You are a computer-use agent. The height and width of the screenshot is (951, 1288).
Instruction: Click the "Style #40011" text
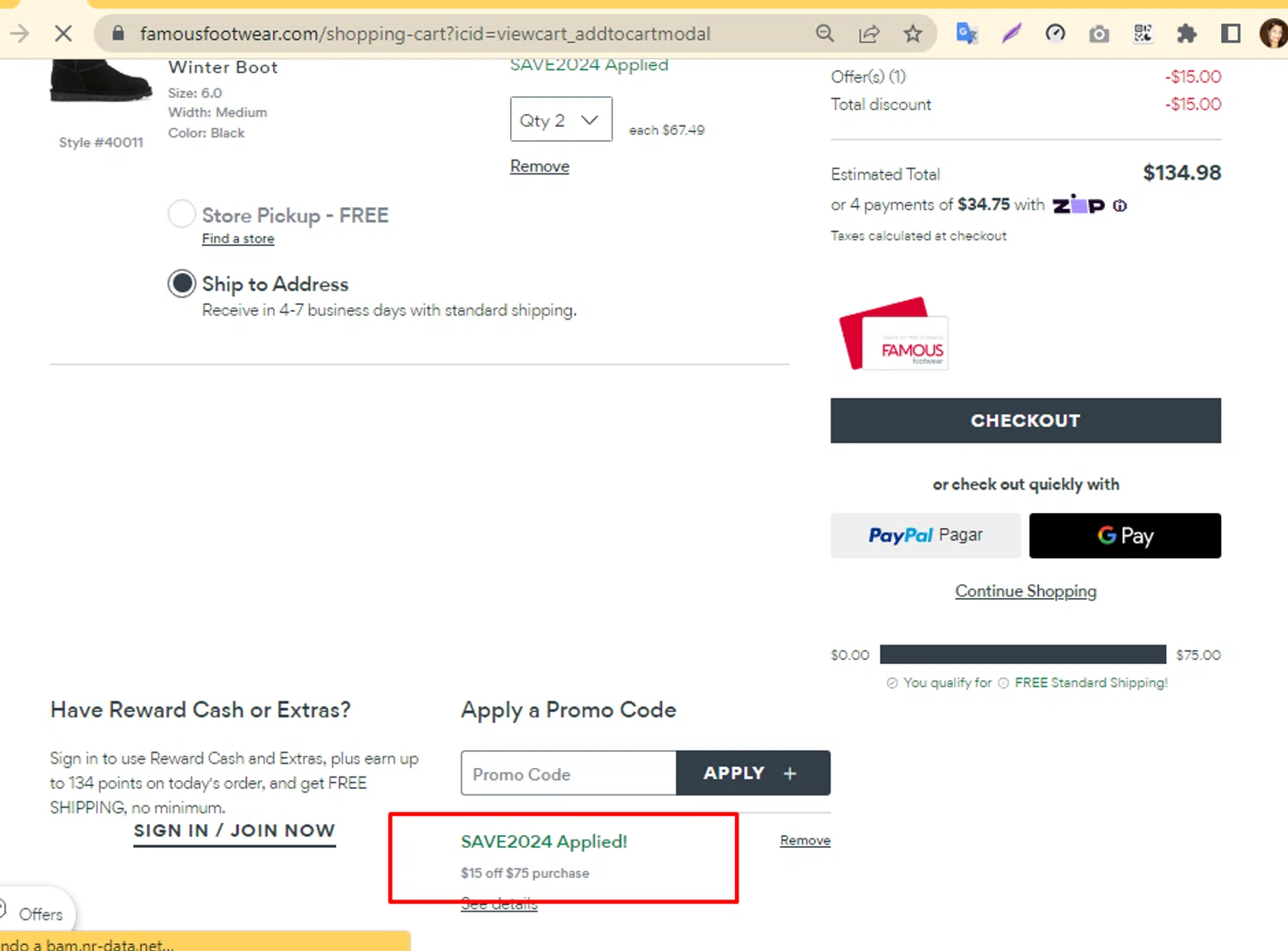(x=101, y=143)
